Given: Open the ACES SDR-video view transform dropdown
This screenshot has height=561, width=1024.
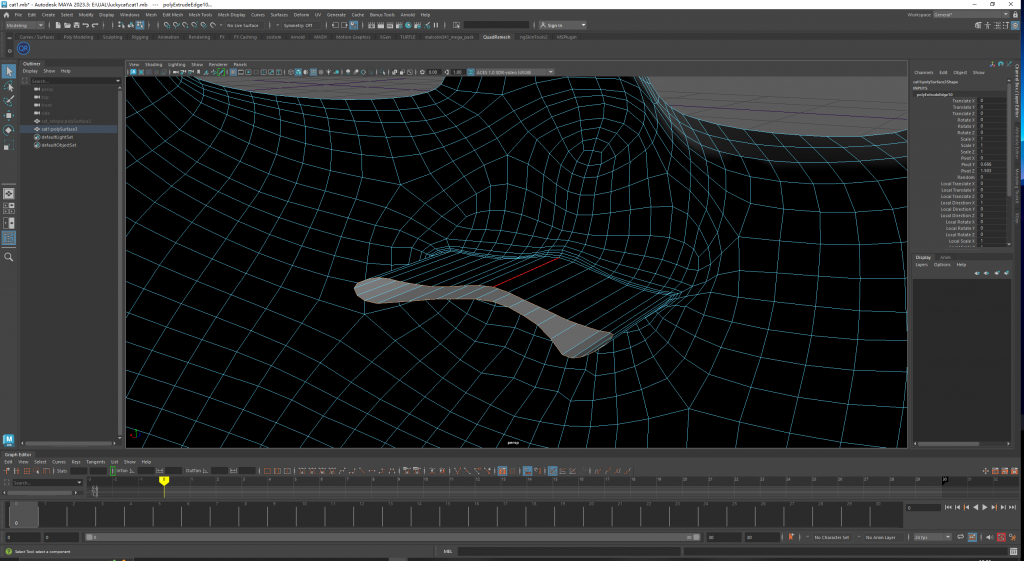Looking at the screenshot, I should [x=515, y=72].
